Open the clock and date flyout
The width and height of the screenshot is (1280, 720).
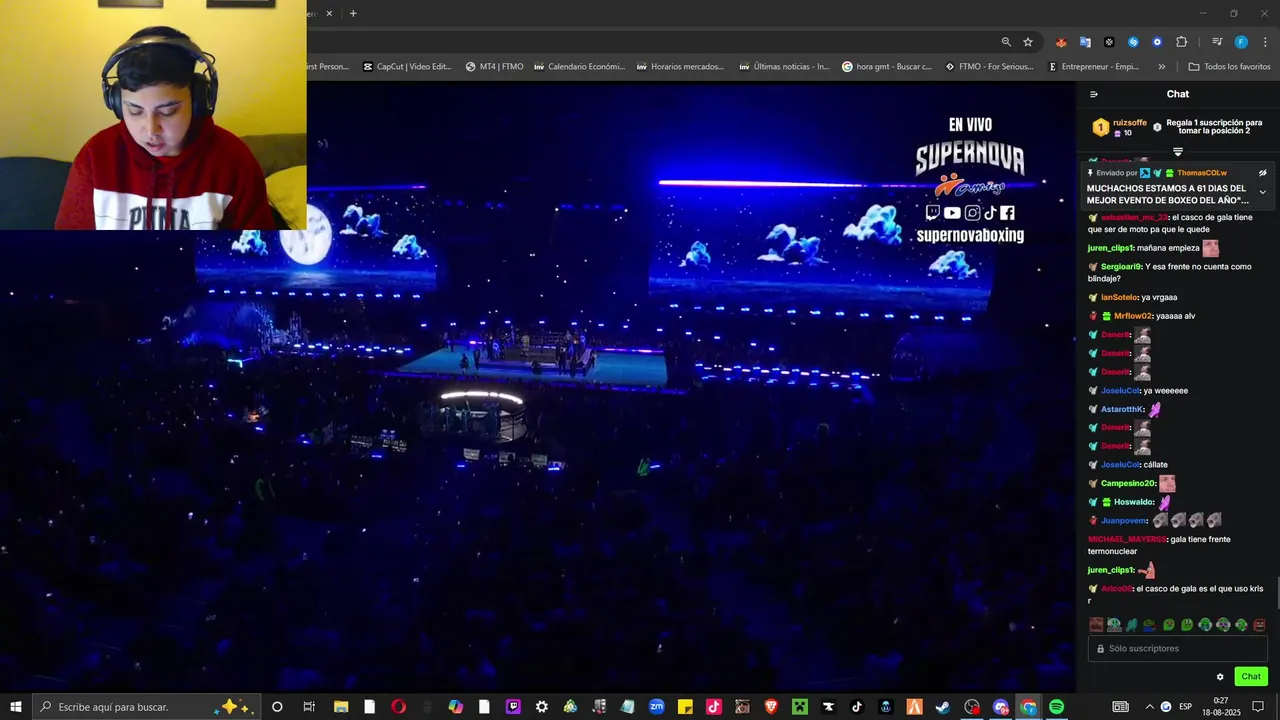tap(1221, 707)
